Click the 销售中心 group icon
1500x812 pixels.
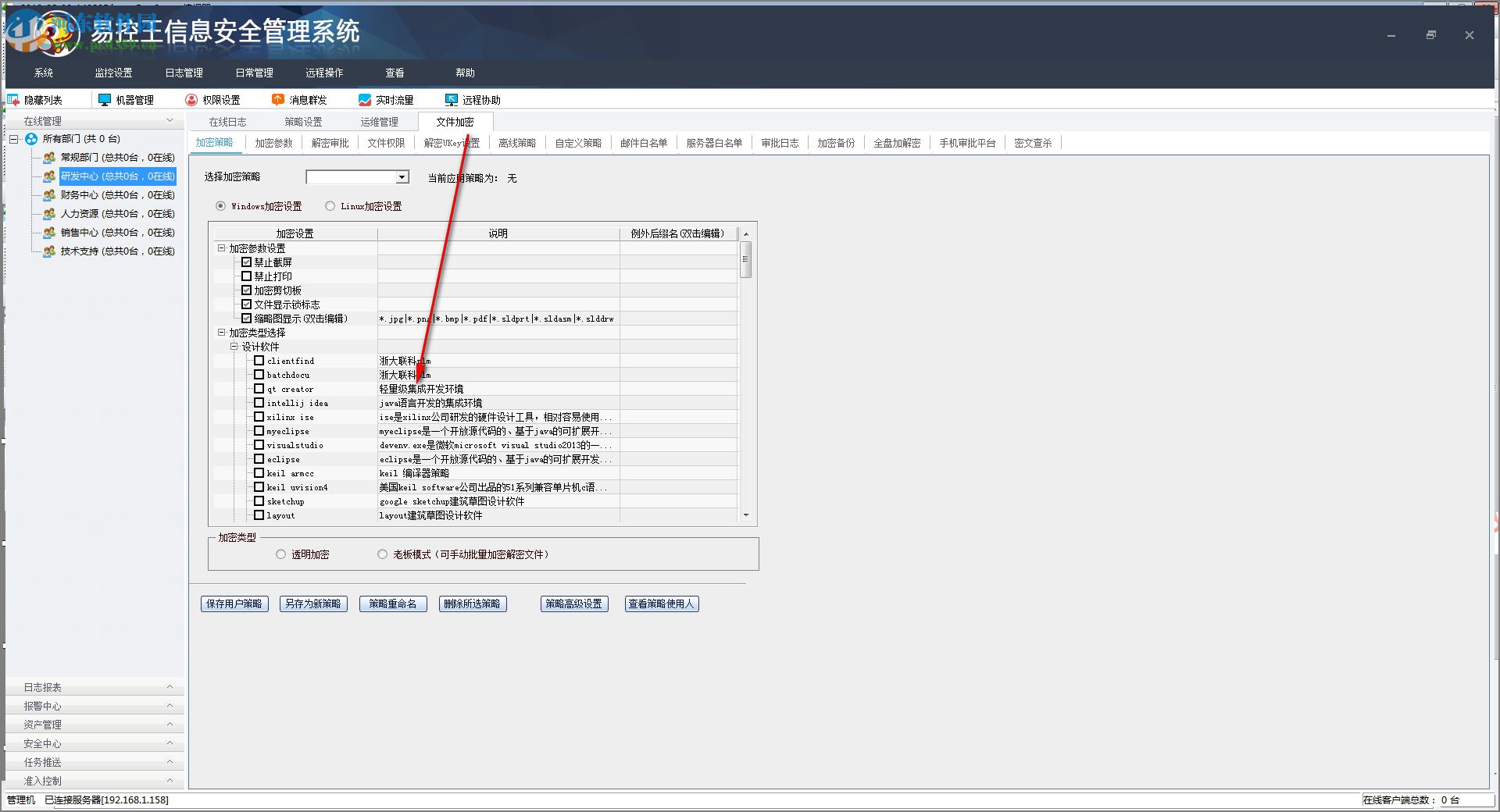pyautogui.click(x=49, y=233)
